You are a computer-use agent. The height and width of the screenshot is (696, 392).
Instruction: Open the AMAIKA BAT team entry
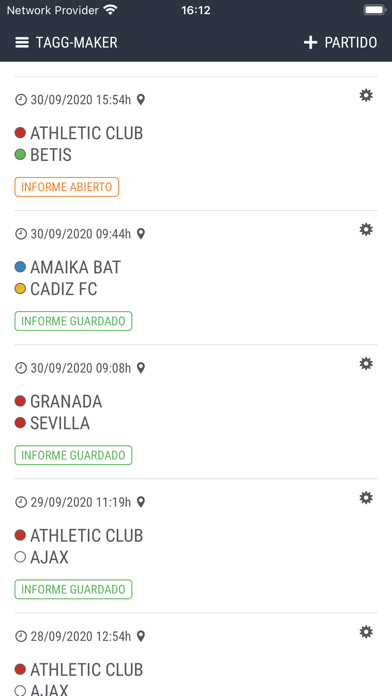75,267
